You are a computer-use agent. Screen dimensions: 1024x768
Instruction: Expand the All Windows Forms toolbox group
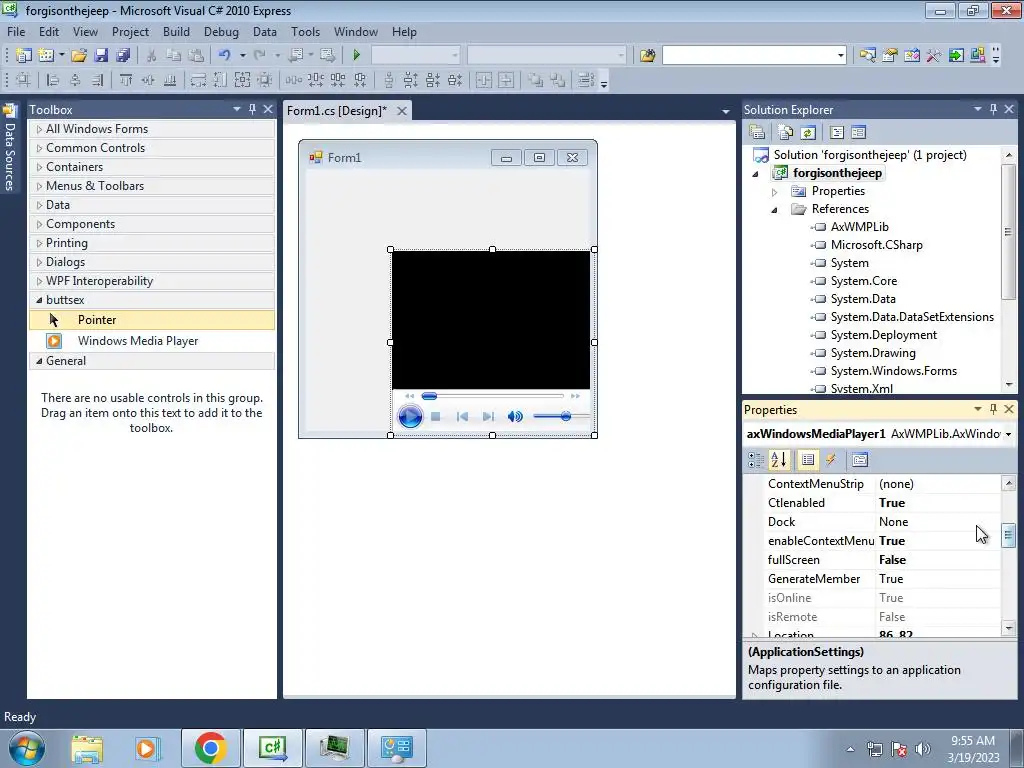coord(39,129)
